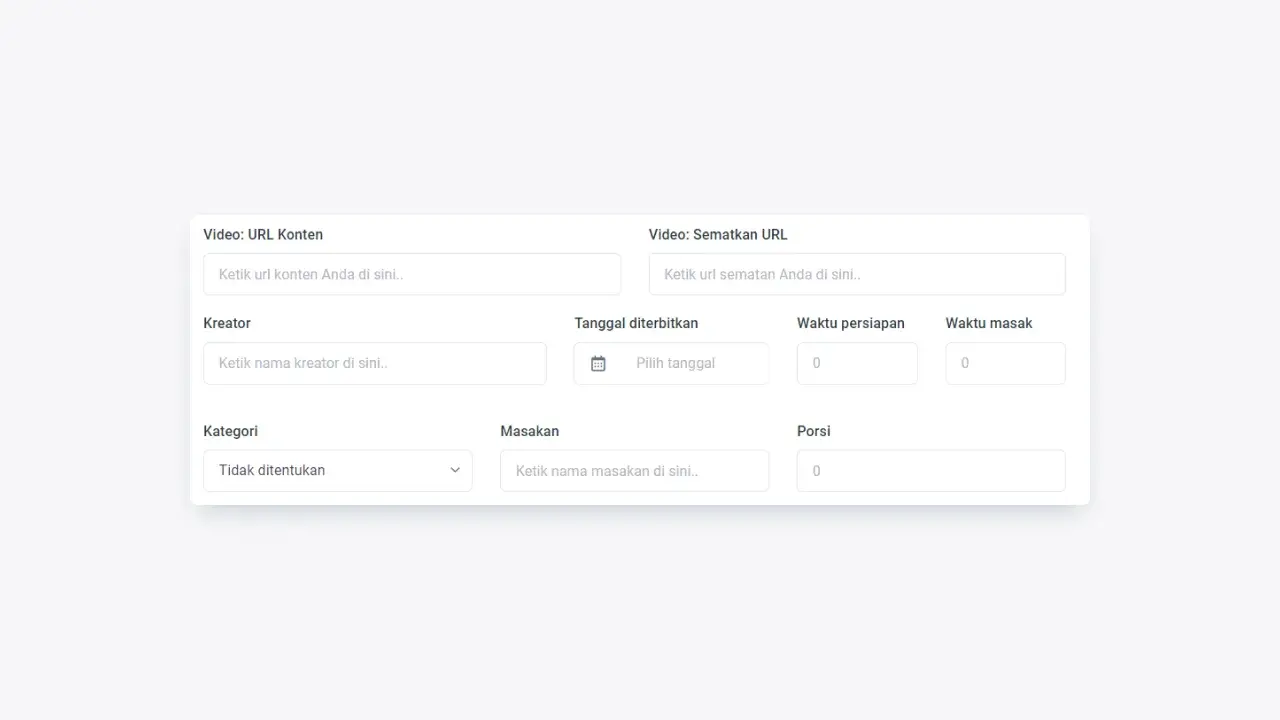Click the 'Porsi' label text
This screenshot has width=1280, height=720.
click(813, 431)
